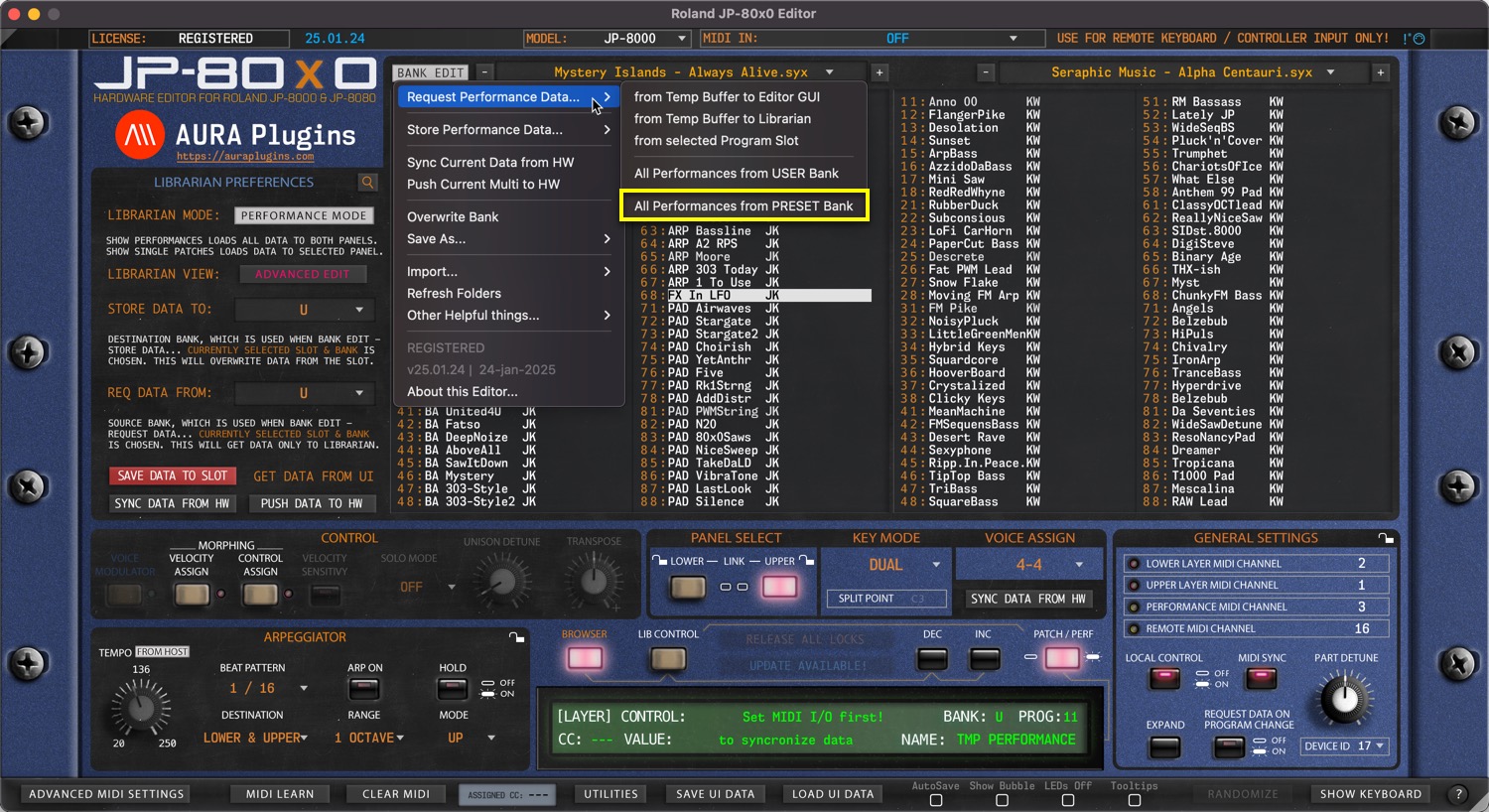Click the SAVE DATA TO SLOT button

173,476
